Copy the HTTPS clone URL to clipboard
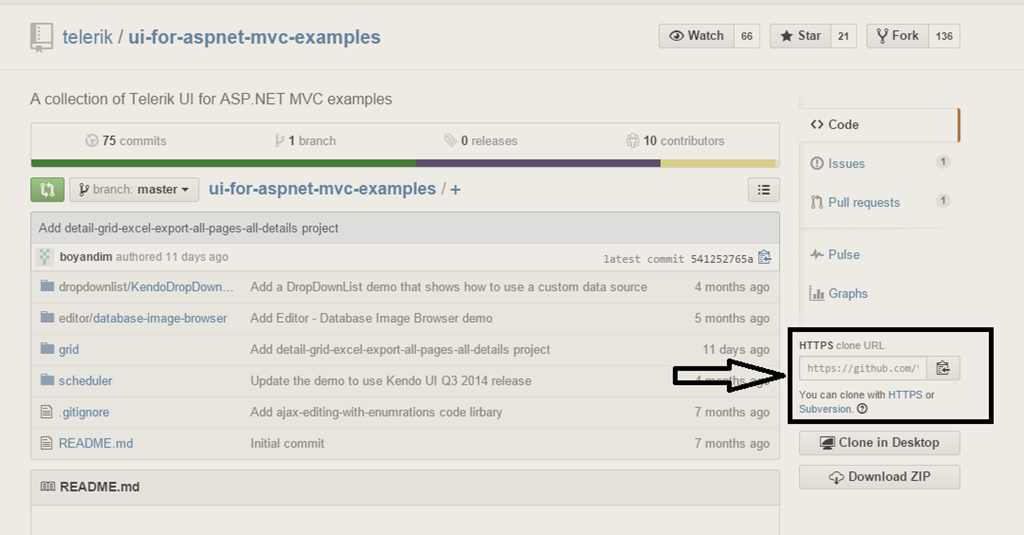The height and width of the screenshot is (535, 1024). coord(943,368)
